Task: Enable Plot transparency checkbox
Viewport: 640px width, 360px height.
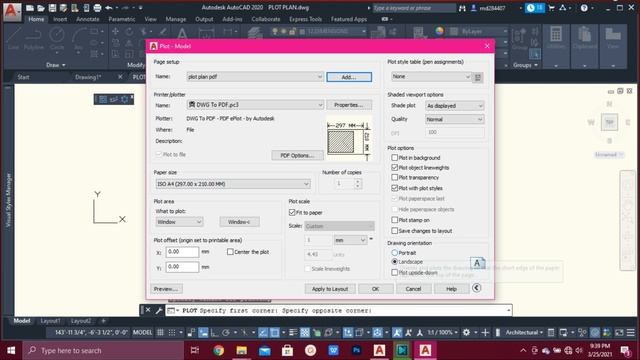Action: click(x=394, y=177)
